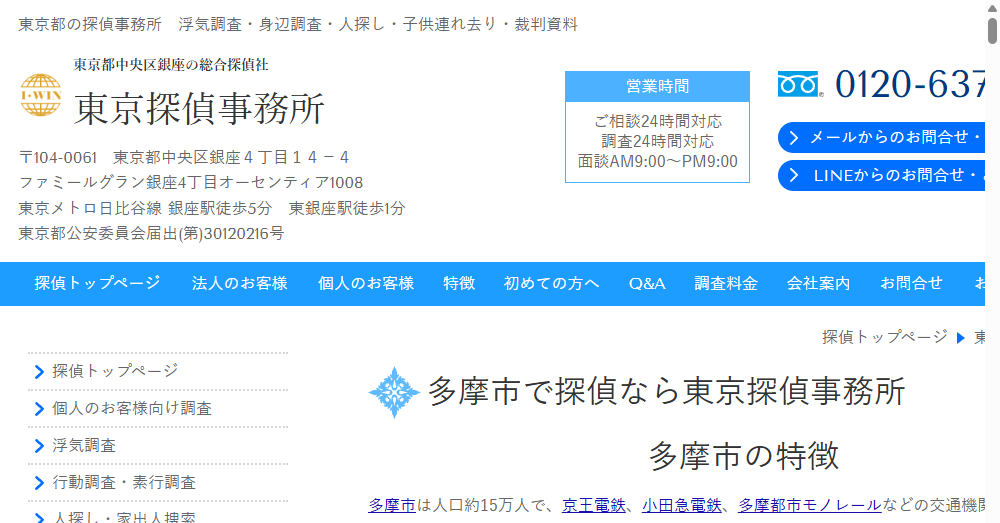
Task: Click the free-dial phone icon
Action: [x=799, y=84]
